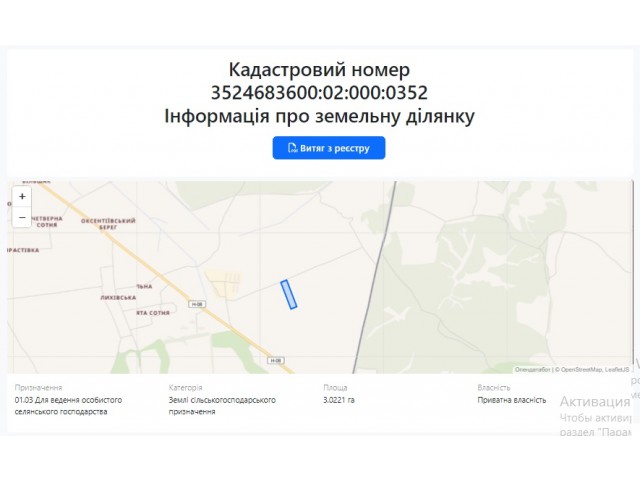Image resolution: width=640 pixels, height=480 pixels.
Task: Open the Витяг з реєстру extract
Action: (329, 148)
